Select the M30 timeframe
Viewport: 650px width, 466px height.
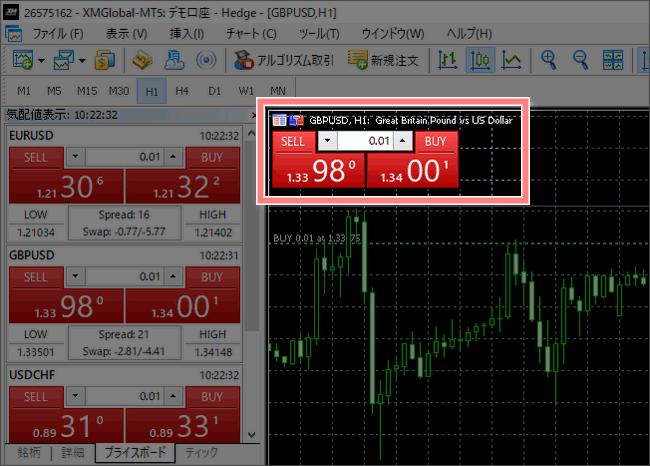pyautogui.click(x=119, y=91)
